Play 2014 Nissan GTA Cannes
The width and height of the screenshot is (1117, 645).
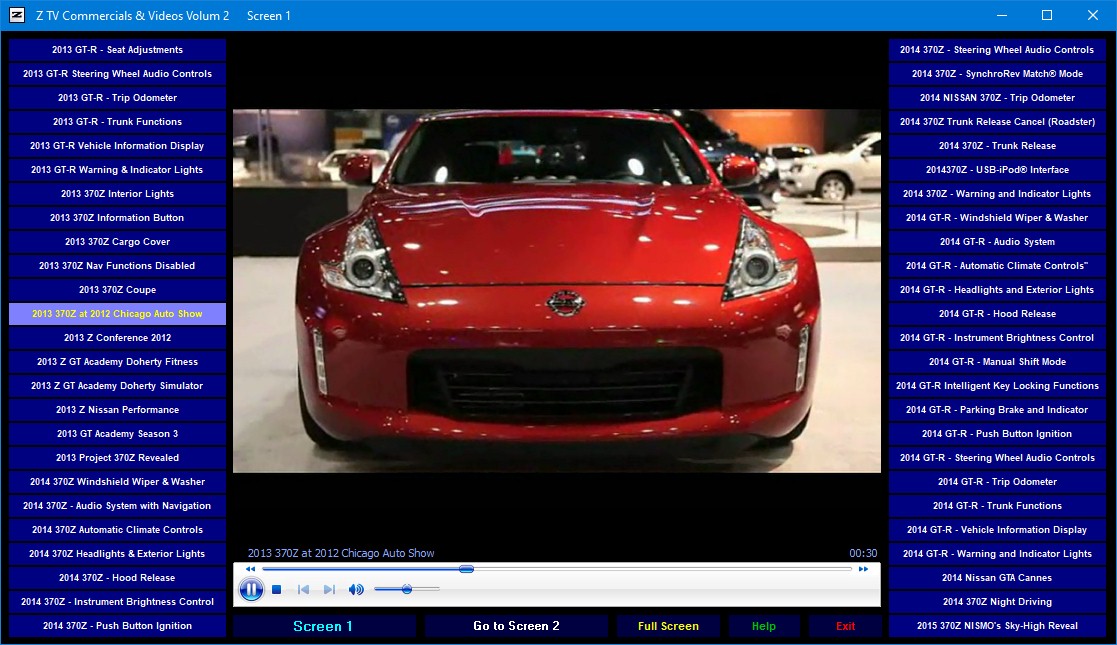click(997, 577)
